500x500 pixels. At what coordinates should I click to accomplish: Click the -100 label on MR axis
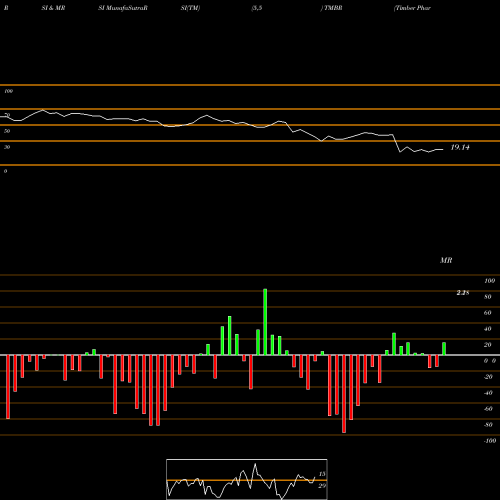tap(490, 441)
